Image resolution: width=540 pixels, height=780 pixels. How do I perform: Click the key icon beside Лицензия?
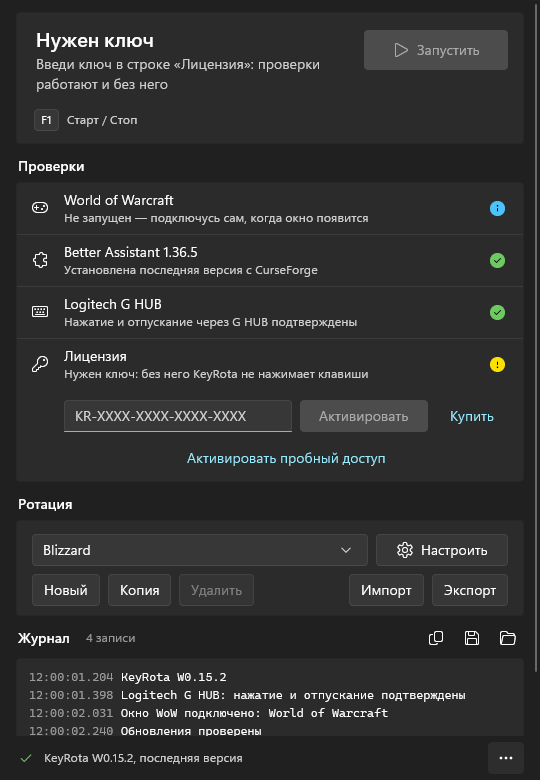coord(40,365)
